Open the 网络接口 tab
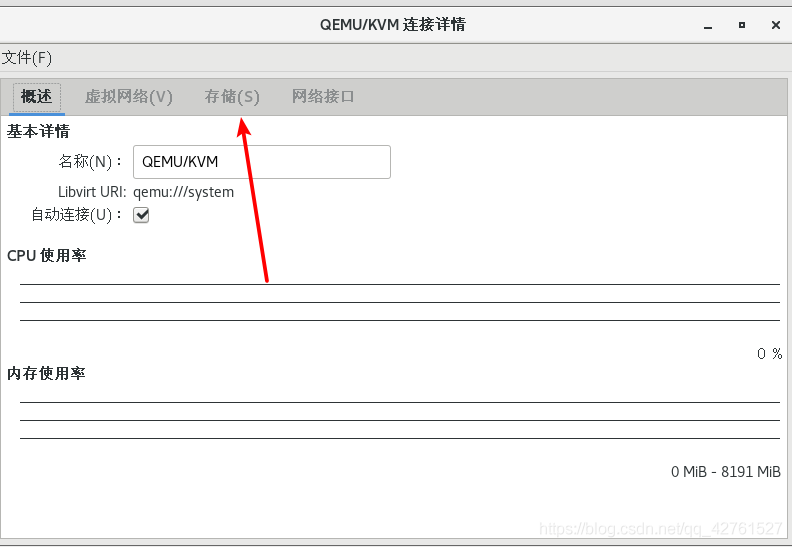Image resolution: width=792 pixels, height=547 pixels. click(x=323, y=96)
